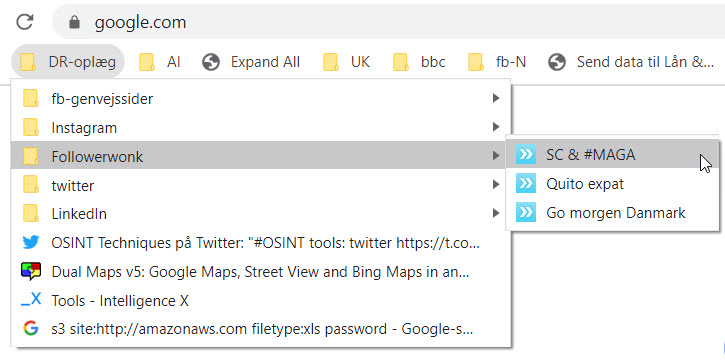Viewport: 725px width, 361px height.
Task: Click the Followerwonk icon beside Go morgen Danmark
Action: (x=526, y=212)
